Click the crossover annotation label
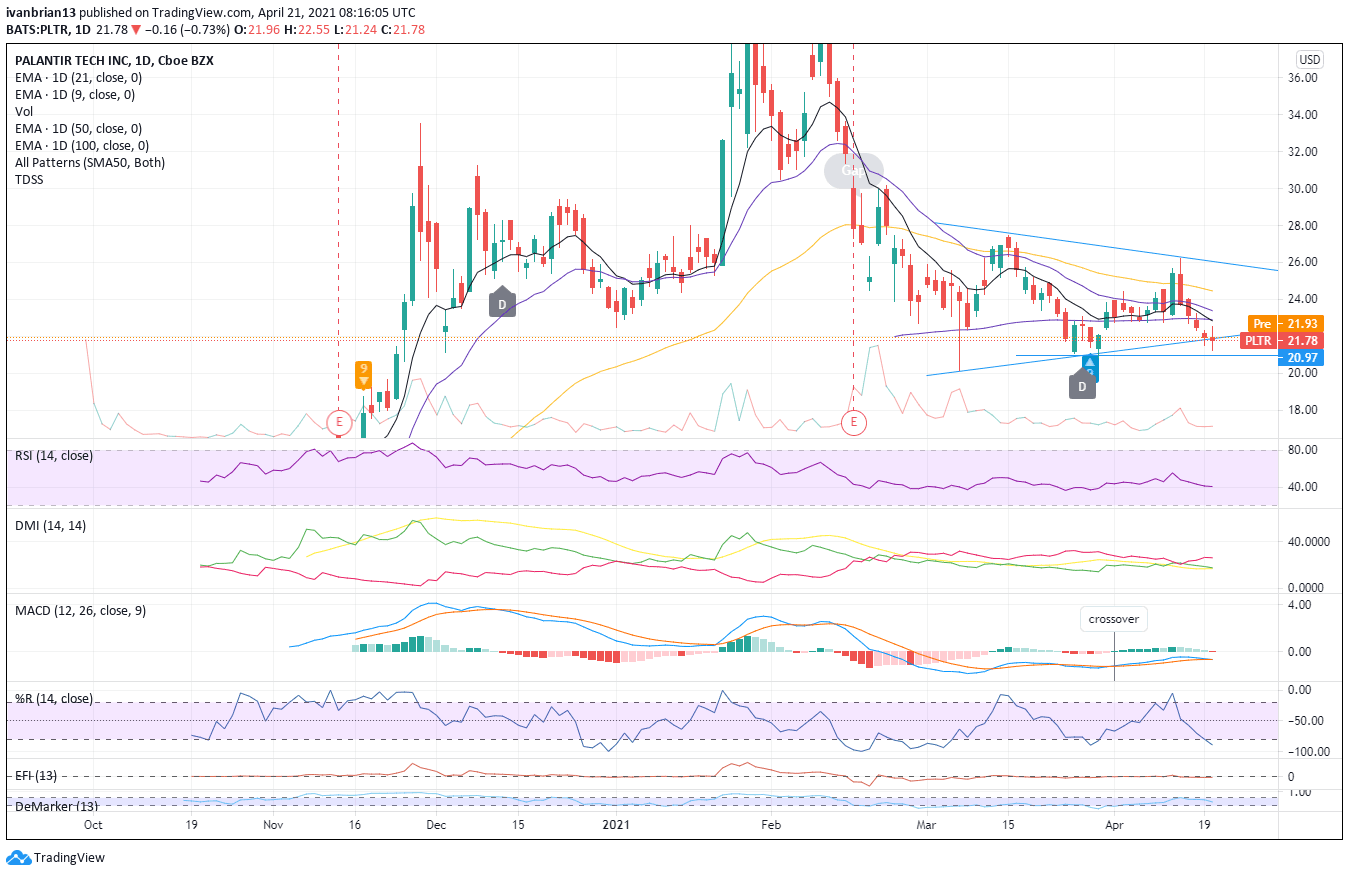The height and width of the screenshot is (876, 1349). (x=1114, y=619)
